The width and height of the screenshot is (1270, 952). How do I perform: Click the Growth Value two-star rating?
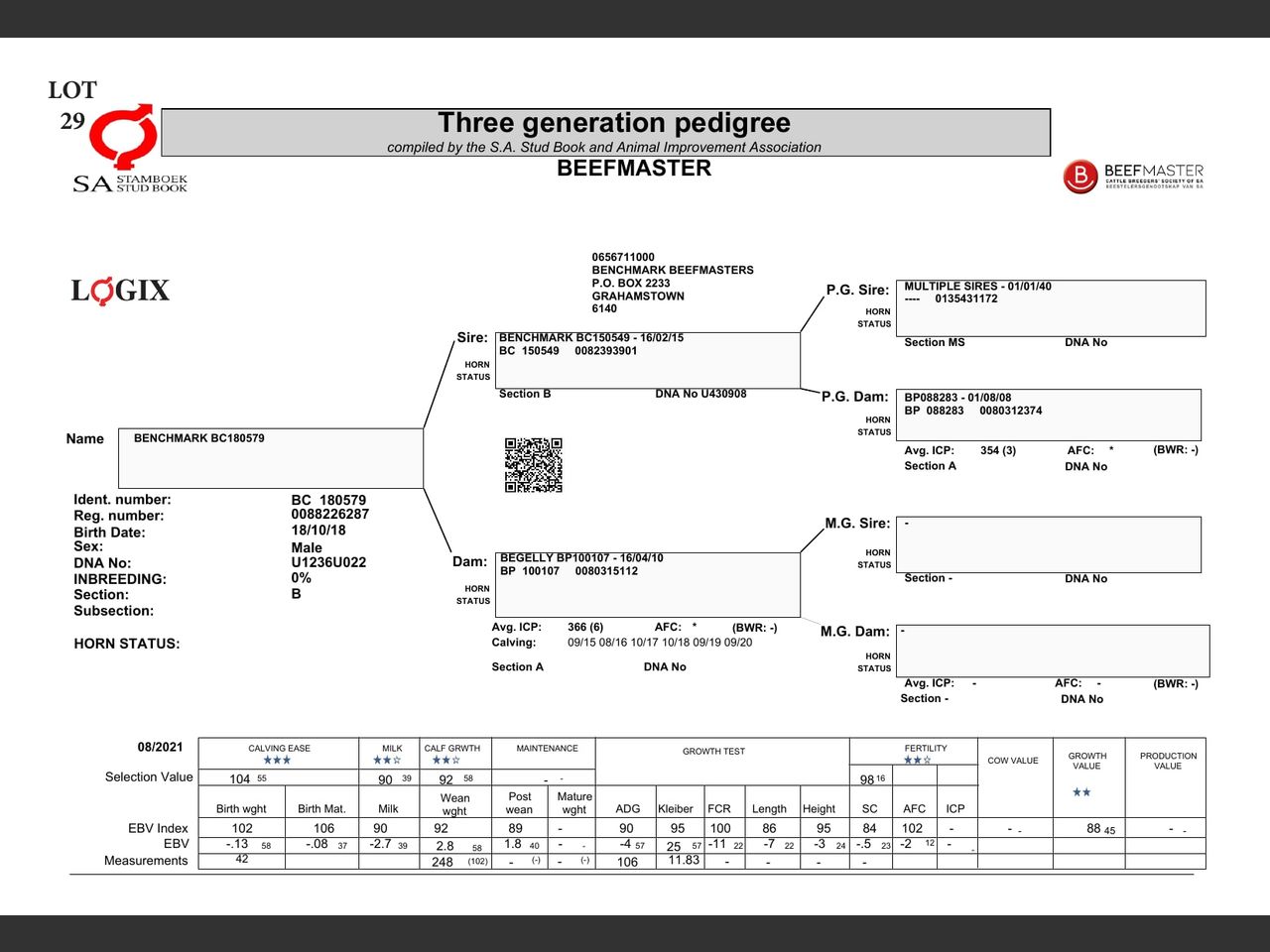[1081, 792]
